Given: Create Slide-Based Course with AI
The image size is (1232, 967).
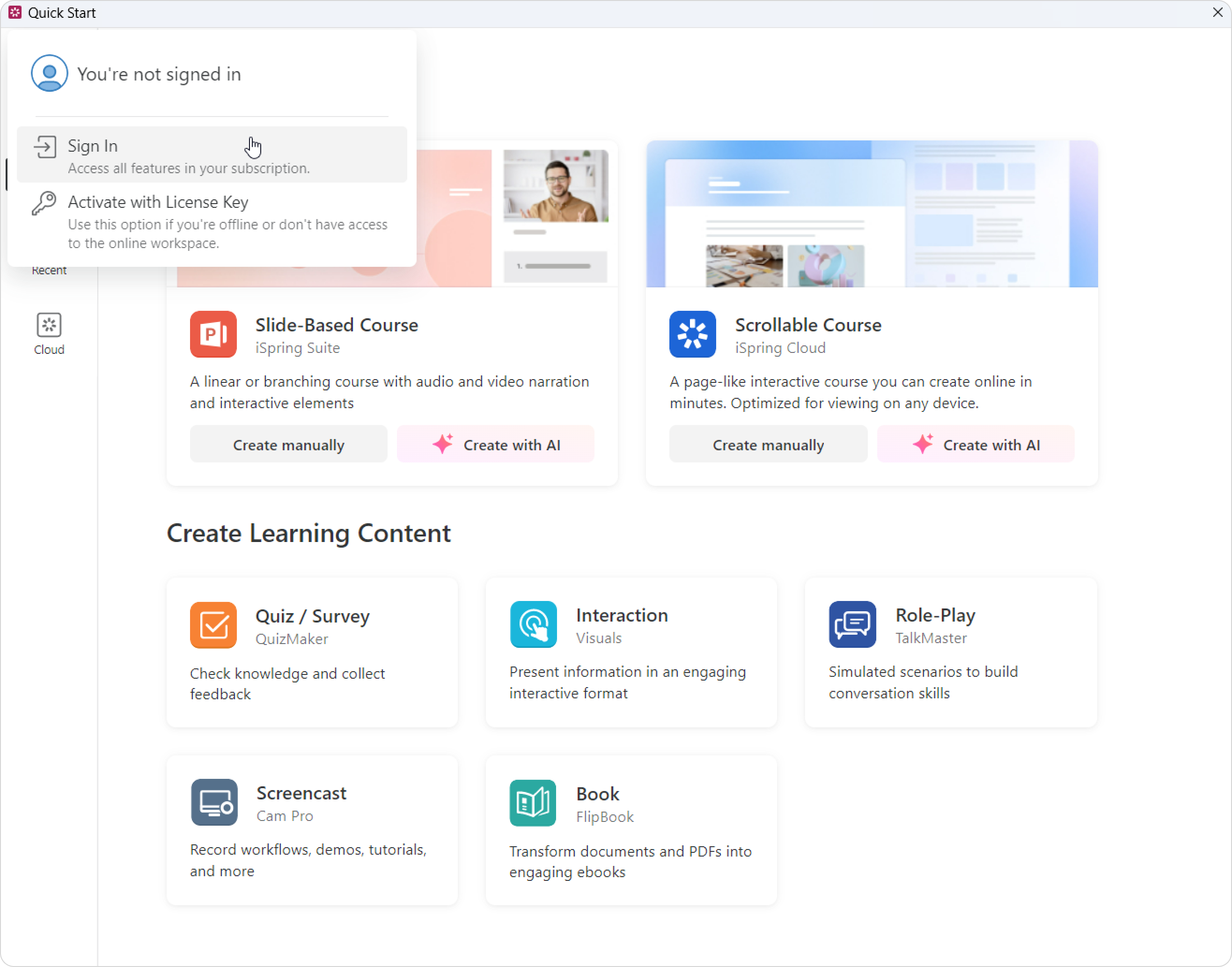Looking at the screenshot, I should (495, 445).
